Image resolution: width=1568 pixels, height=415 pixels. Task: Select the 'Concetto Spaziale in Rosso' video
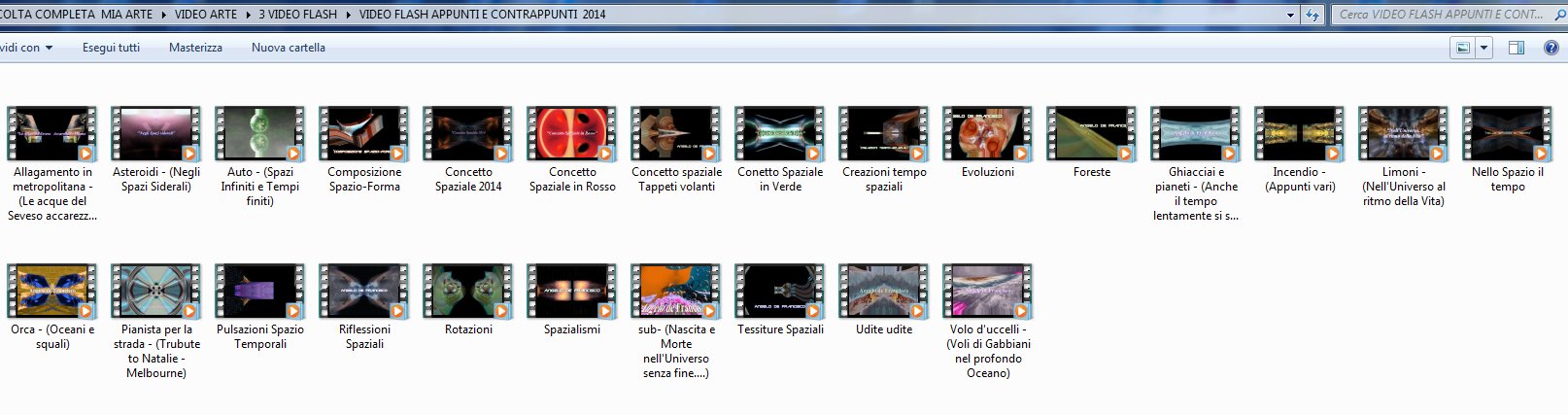click(572, 134)
